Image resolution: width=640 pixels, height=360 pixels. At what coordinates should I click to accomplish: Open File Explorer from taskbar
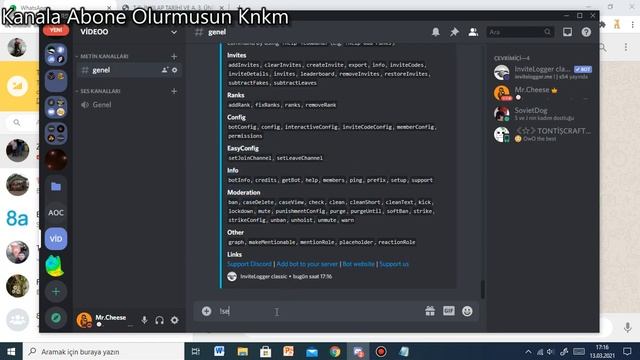pyautogui.click(x=242, y=351)
